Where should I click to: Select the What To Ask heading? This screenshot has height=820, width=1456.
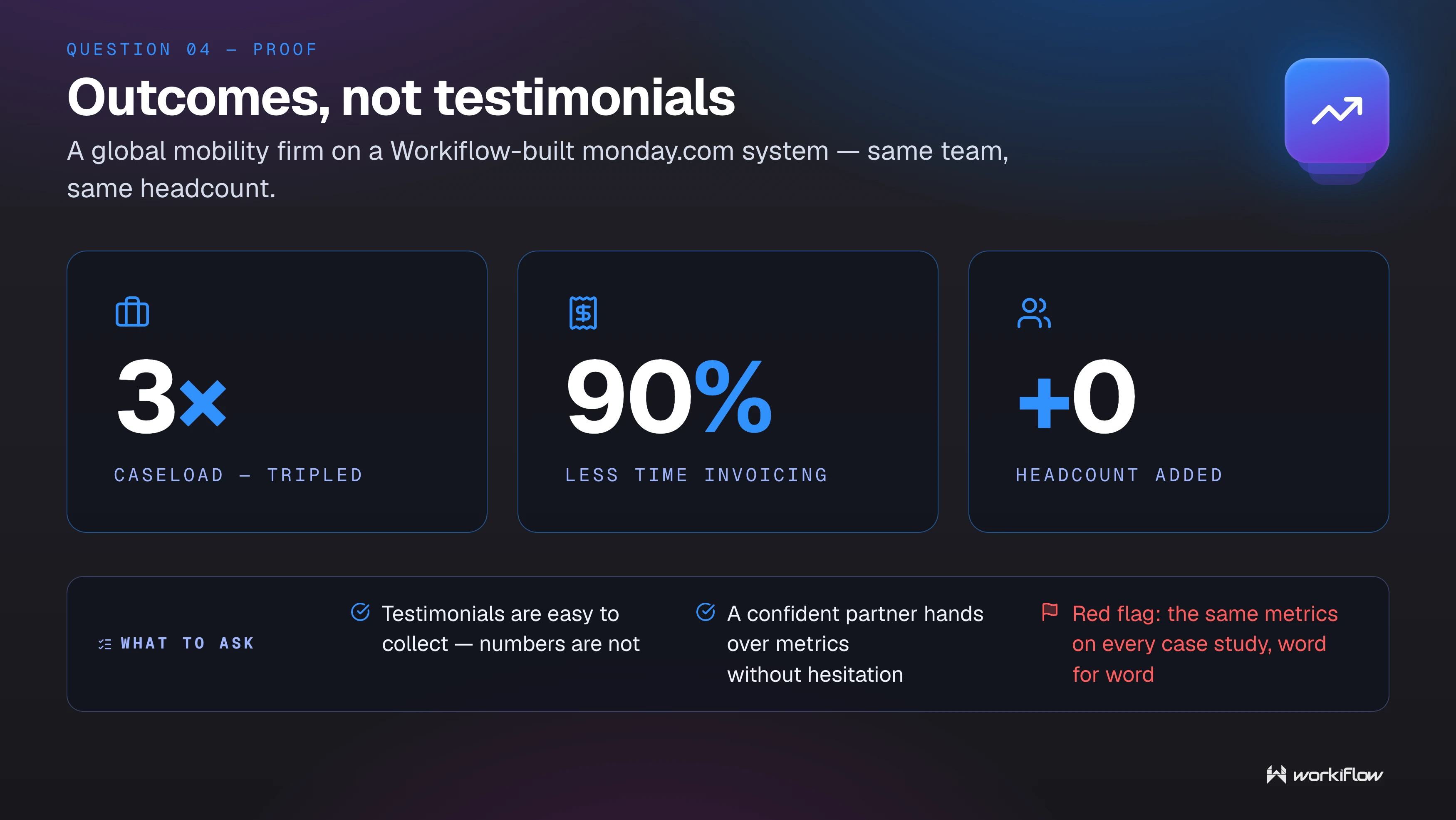[x=187, y=644]
